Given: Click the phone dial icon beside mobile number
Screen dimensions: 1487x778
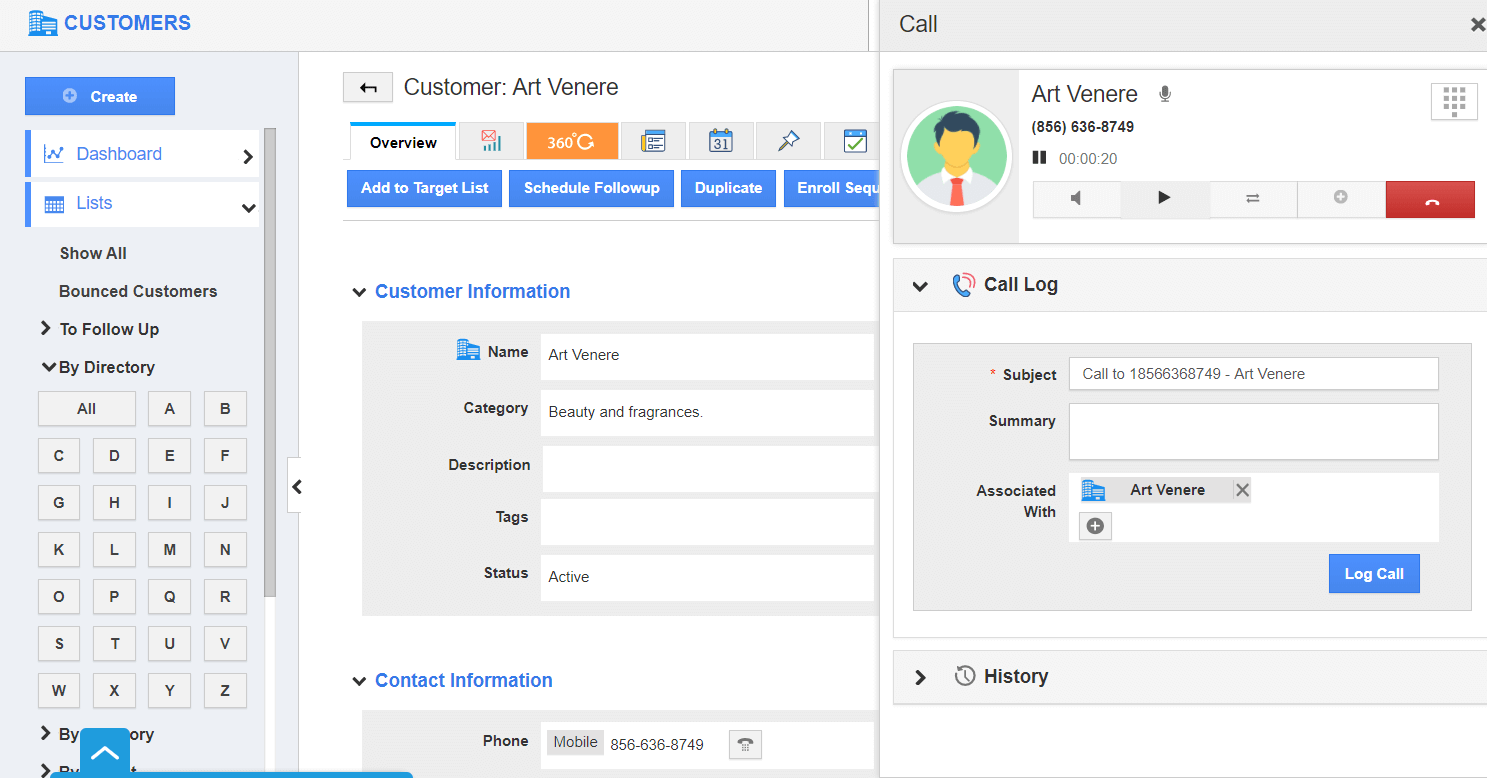Looking at the screenshot, I should pos(745,744).
